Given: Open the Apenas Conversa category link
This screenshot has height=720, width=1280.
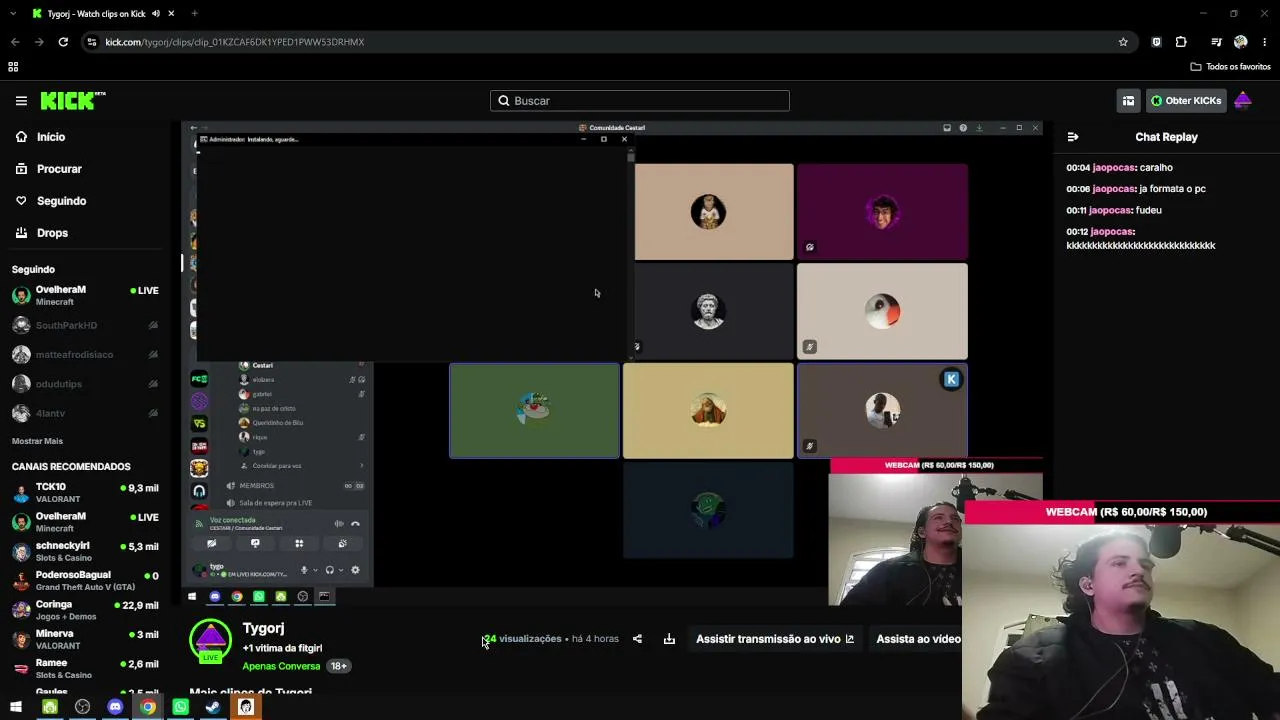Looking at the screenshot, I should coord(281,666).
